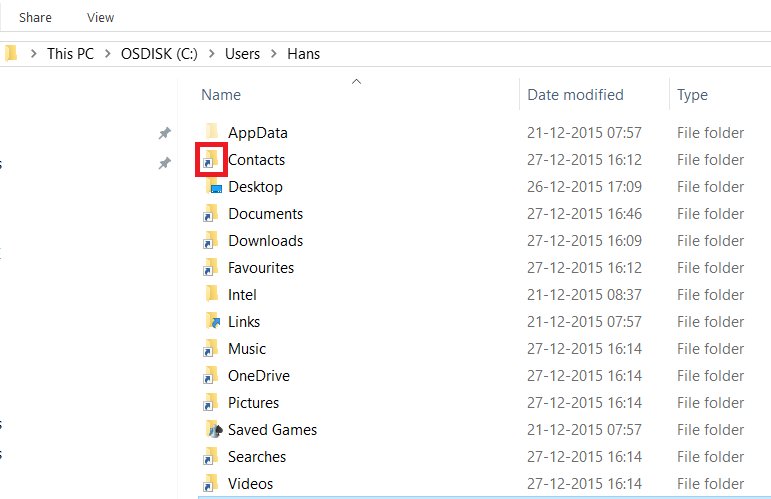Click the pin icon beside Contacts row

164,163
